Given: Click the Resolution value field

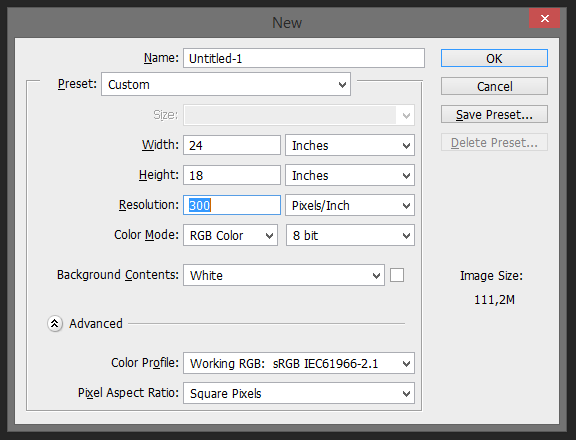Looking at the screenshot, I should [x=232, y=205].
